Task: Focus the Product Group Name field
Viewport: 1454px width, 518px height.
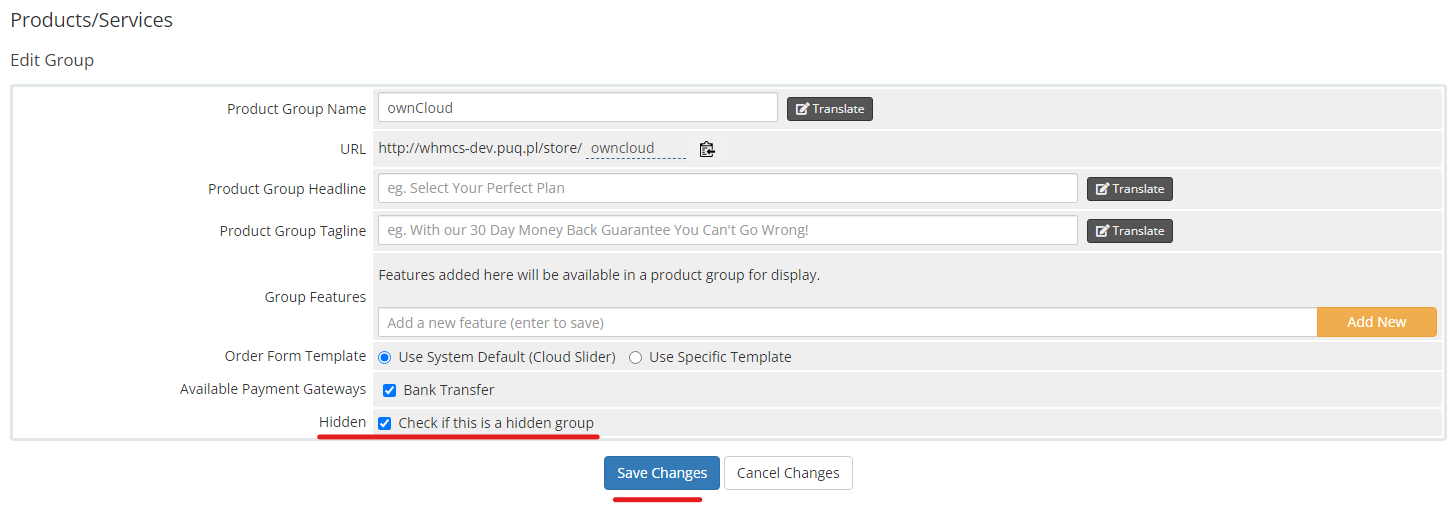Action: 578,107
